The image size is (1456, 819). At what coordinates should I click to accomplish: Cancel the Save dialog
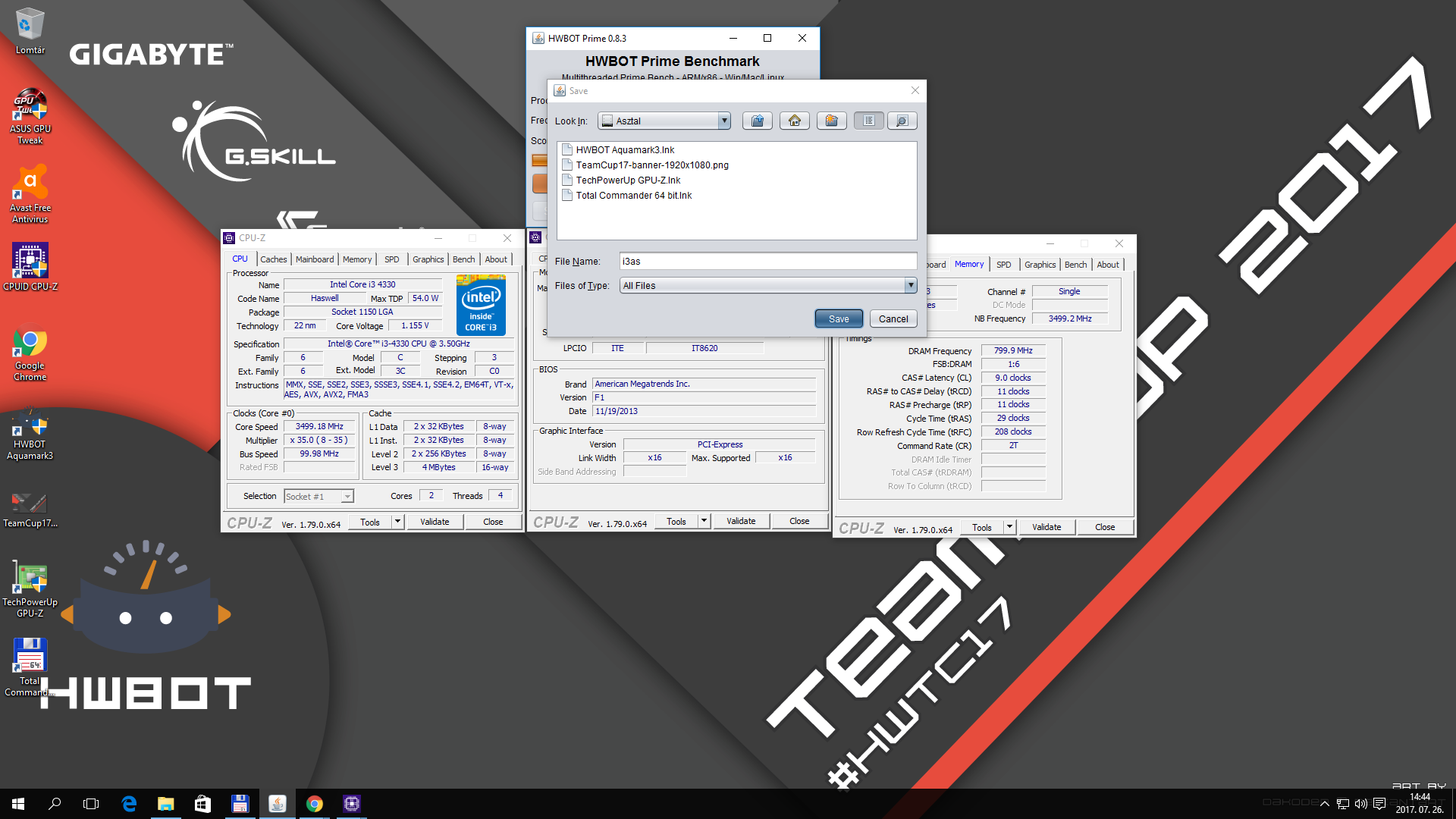[893, 318]
